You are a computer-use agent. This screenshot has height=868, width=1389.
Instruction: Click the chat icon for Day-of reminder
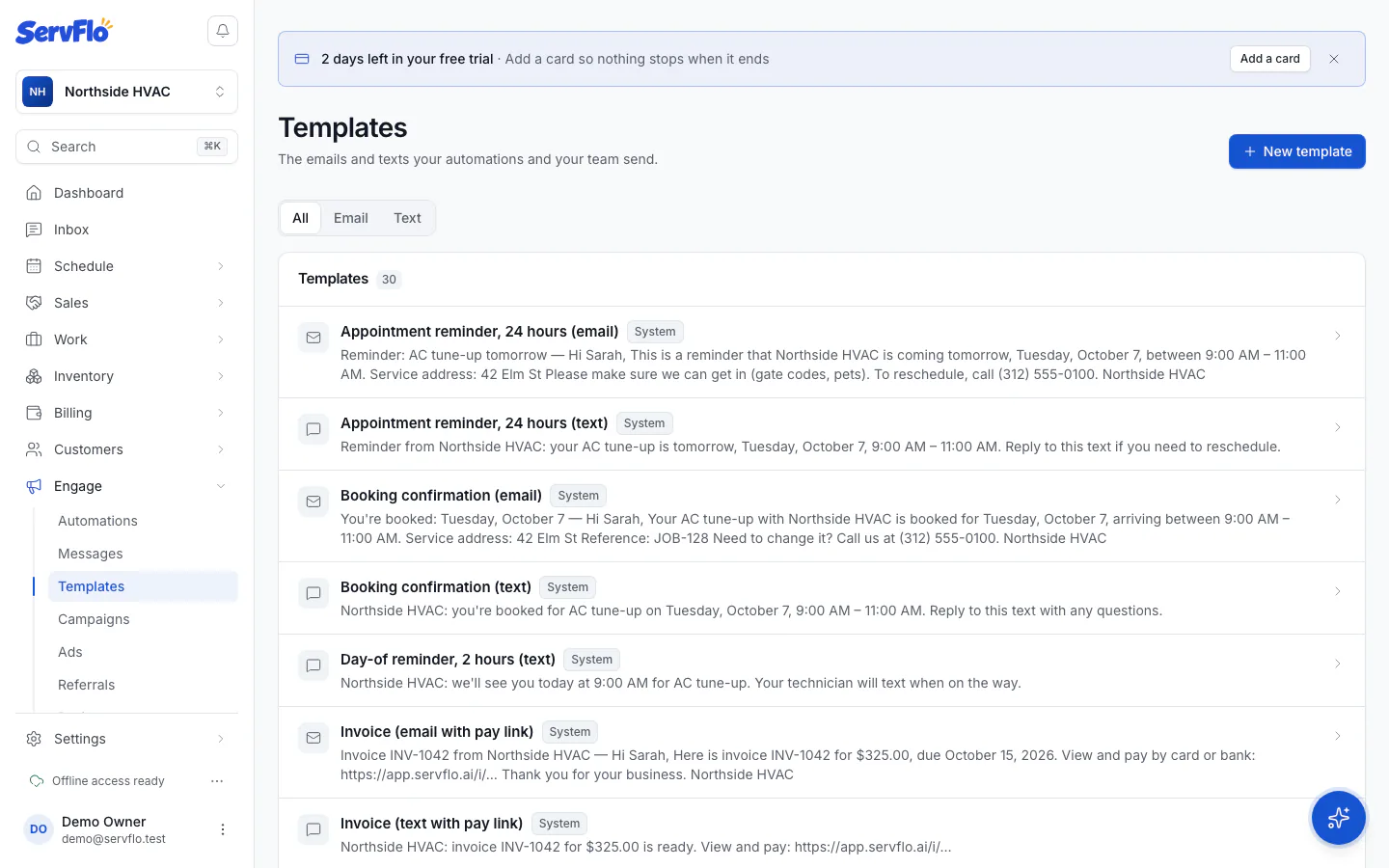point(313,665)
